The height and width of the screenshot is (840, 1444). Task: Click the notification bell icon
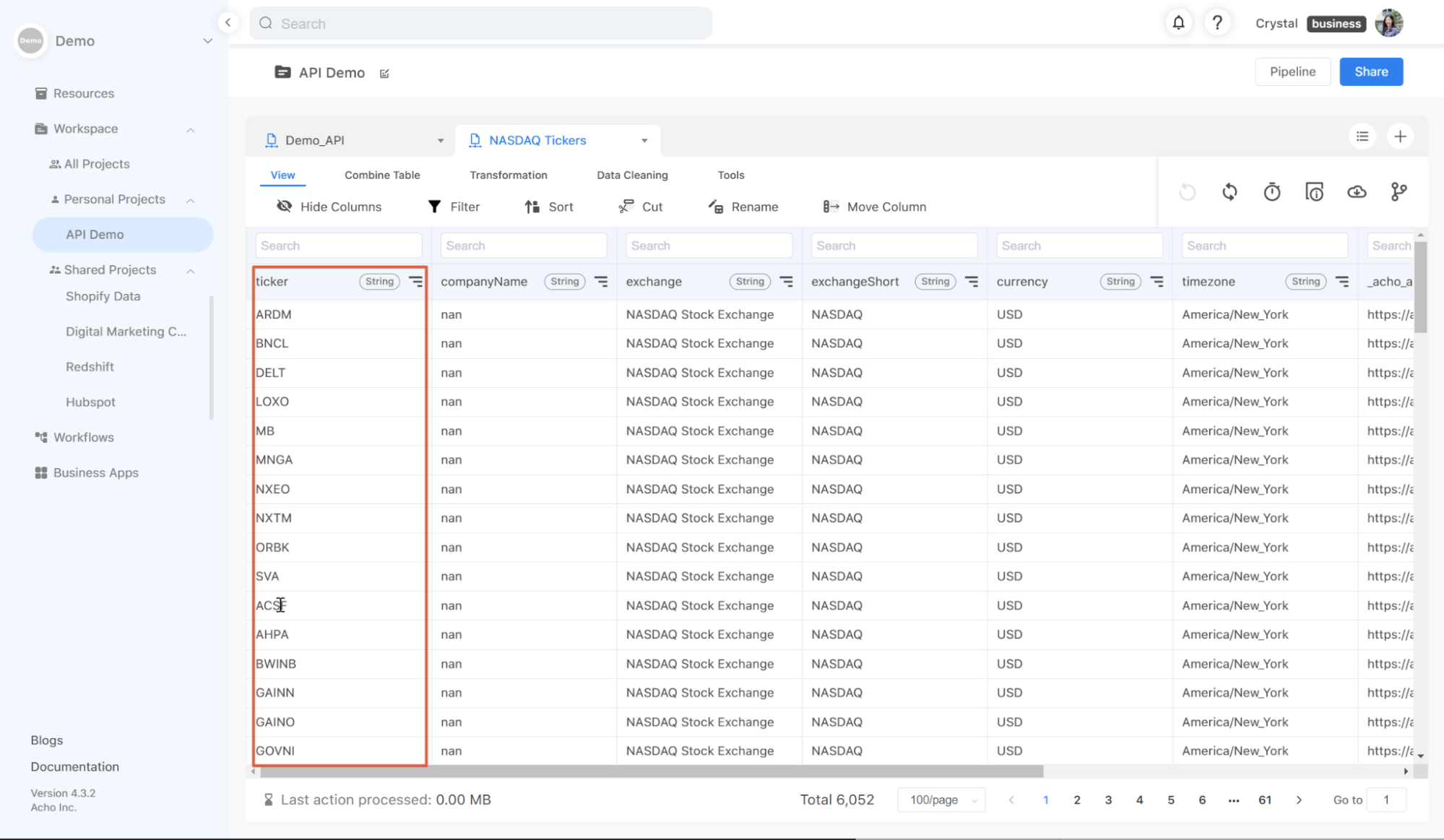[x=1178, y=23]
